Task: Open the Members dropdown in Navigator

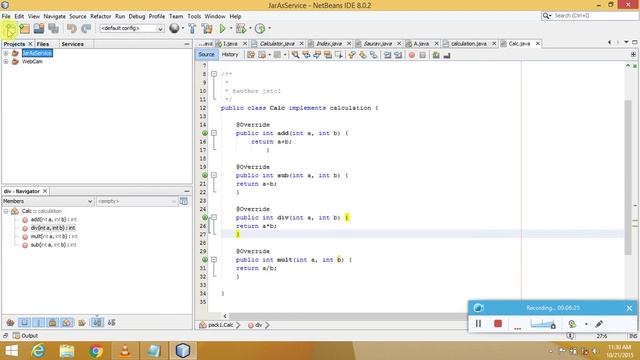Action: click(48, 201)
